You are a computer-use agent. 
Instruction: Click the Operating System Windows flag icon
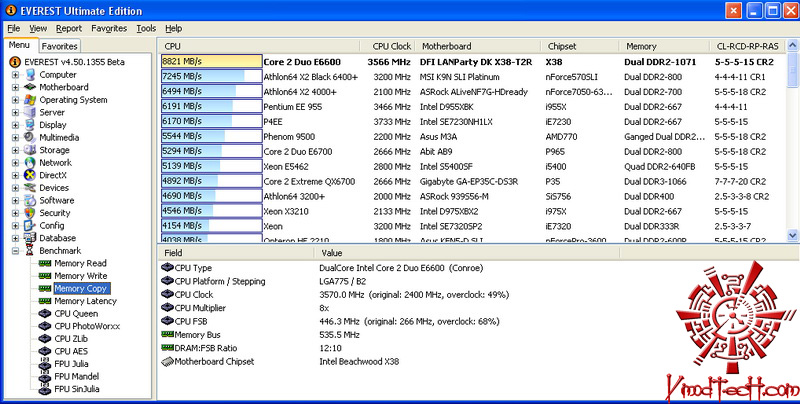[30, 99]
